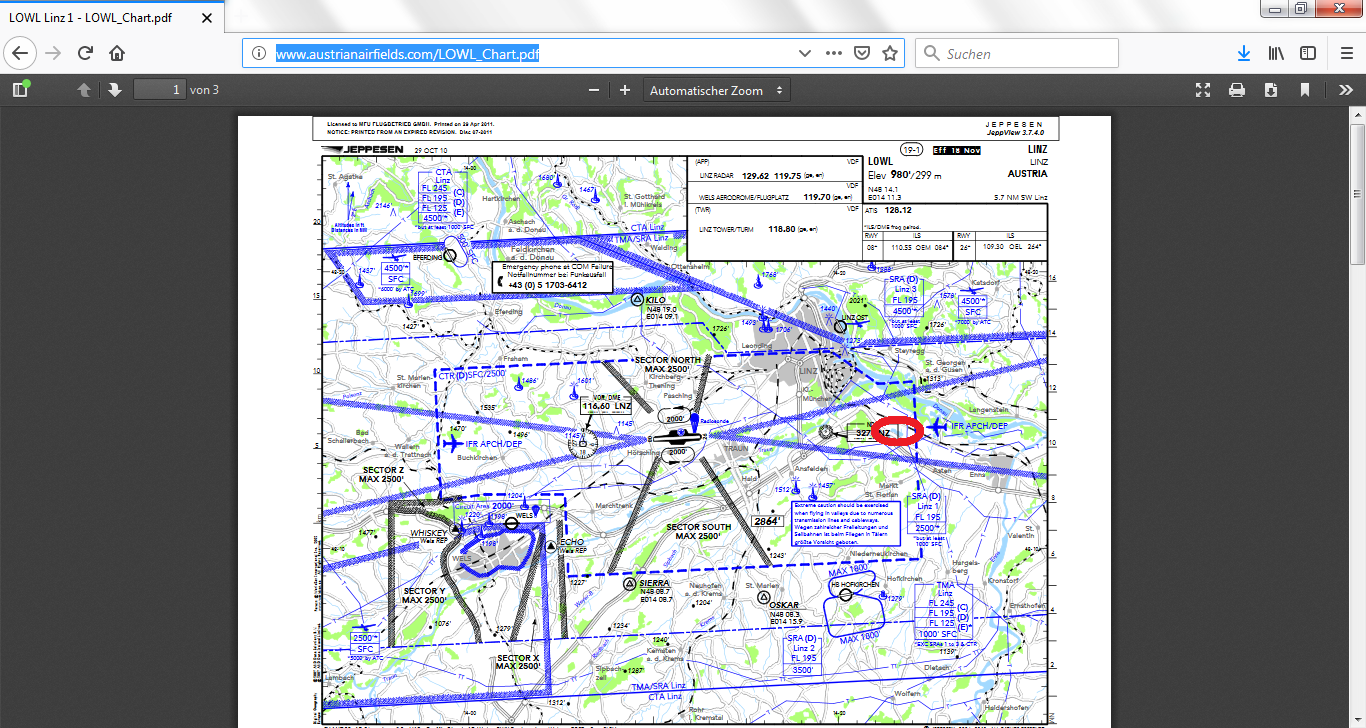Save the page to Pocket
This screenshot has height=728, width=1366.
[x=862, y=53]
